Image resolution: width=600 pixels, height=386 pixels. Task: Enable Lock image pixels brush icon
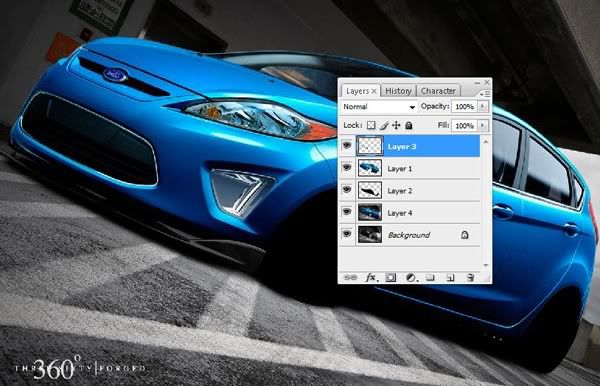point(384,125)
